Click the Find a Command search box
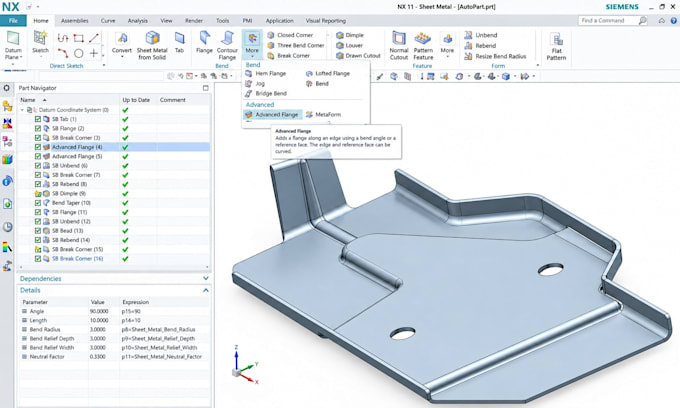Screen dimensions: 680x408 click(608, 20)
